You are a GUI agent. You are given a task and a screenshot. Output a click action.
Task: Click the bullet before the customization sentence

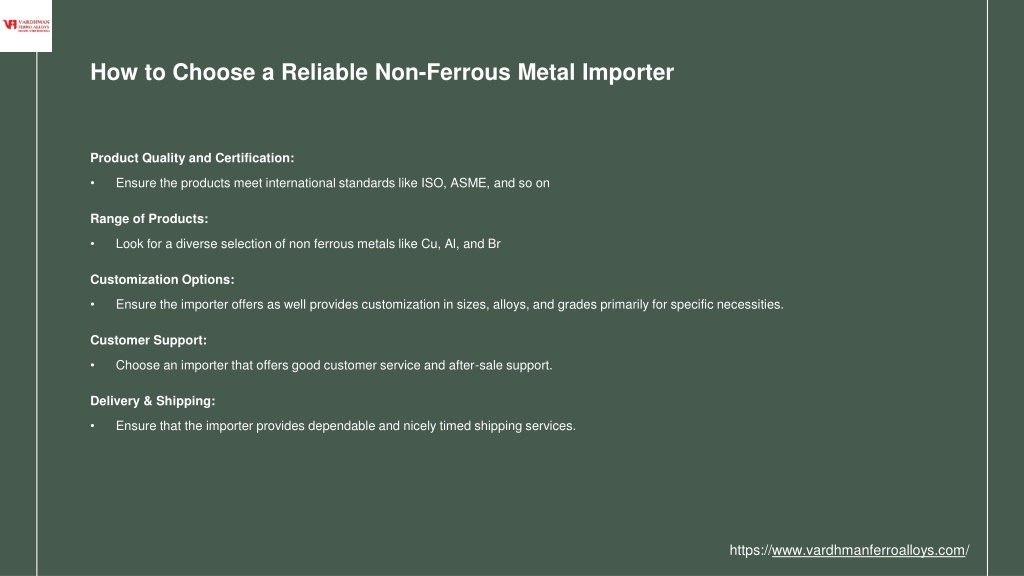tap(93, 305)
